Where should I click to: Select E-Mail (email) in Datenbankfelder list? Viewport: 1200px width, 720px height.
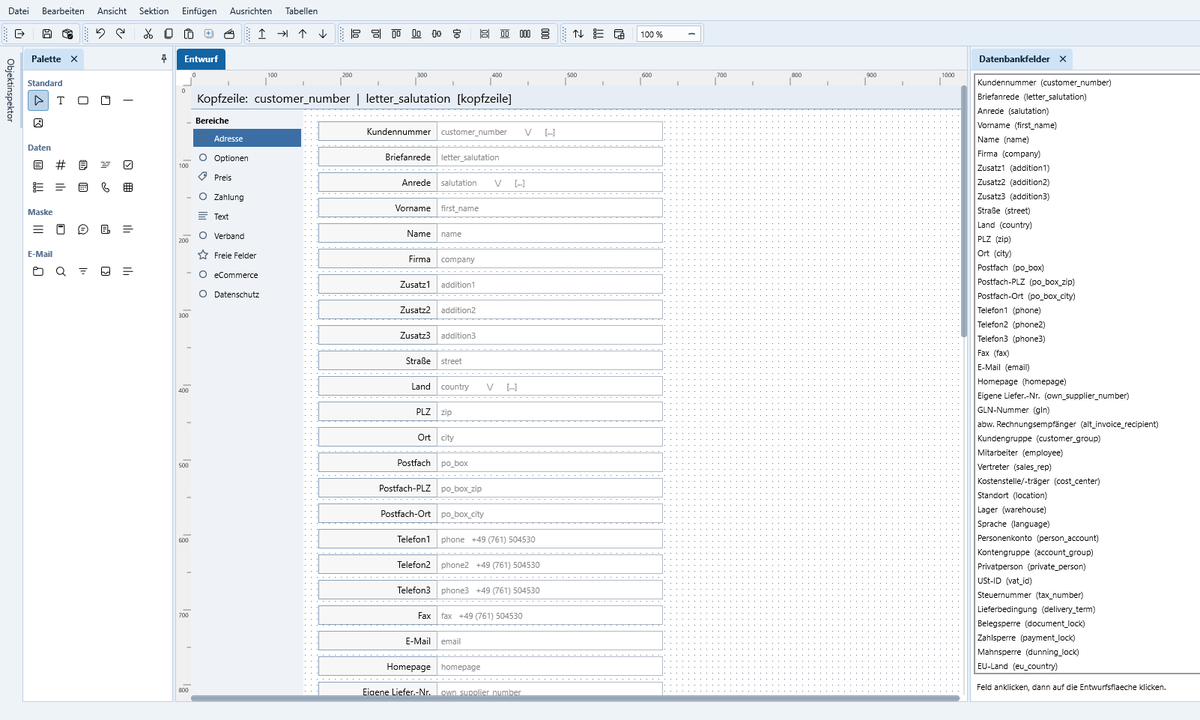pyautogui.click(x=1003, y=367)
